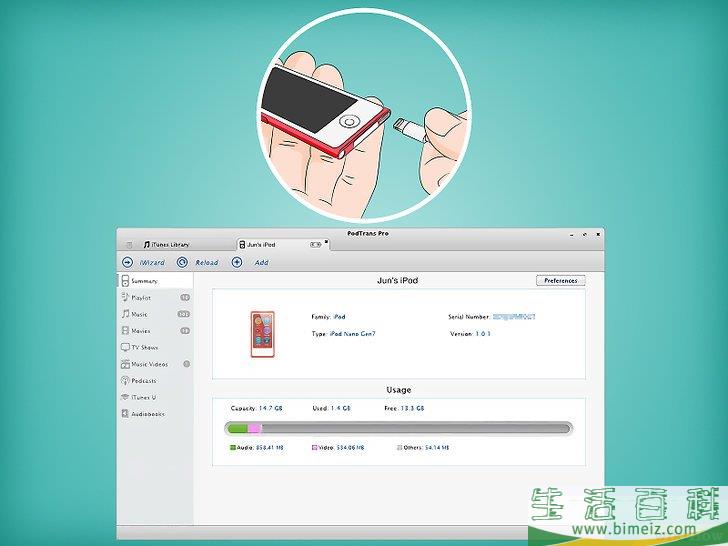Screen dimensions: 728x546
Task: Click the Podcasts broadcast icon
Action: point(125,381)
